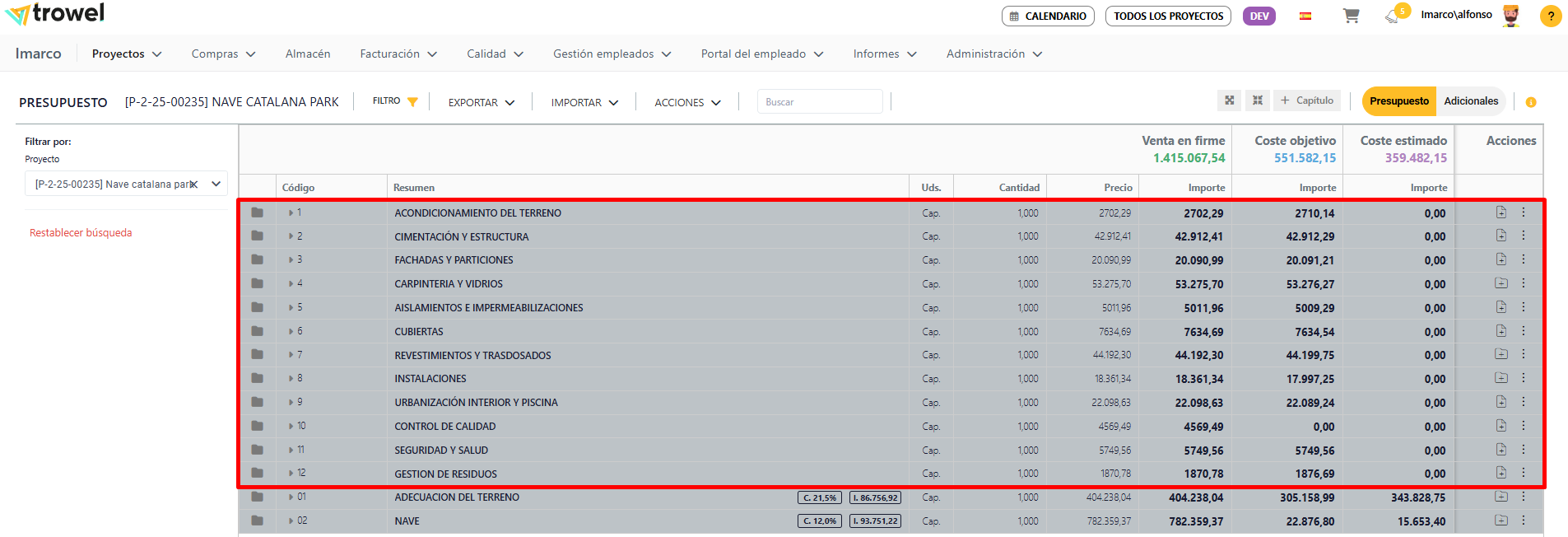The width and height of the screenshot is (1568, 537).
Task: Click the expand all chapters icon
Action: click(1229, 100)
